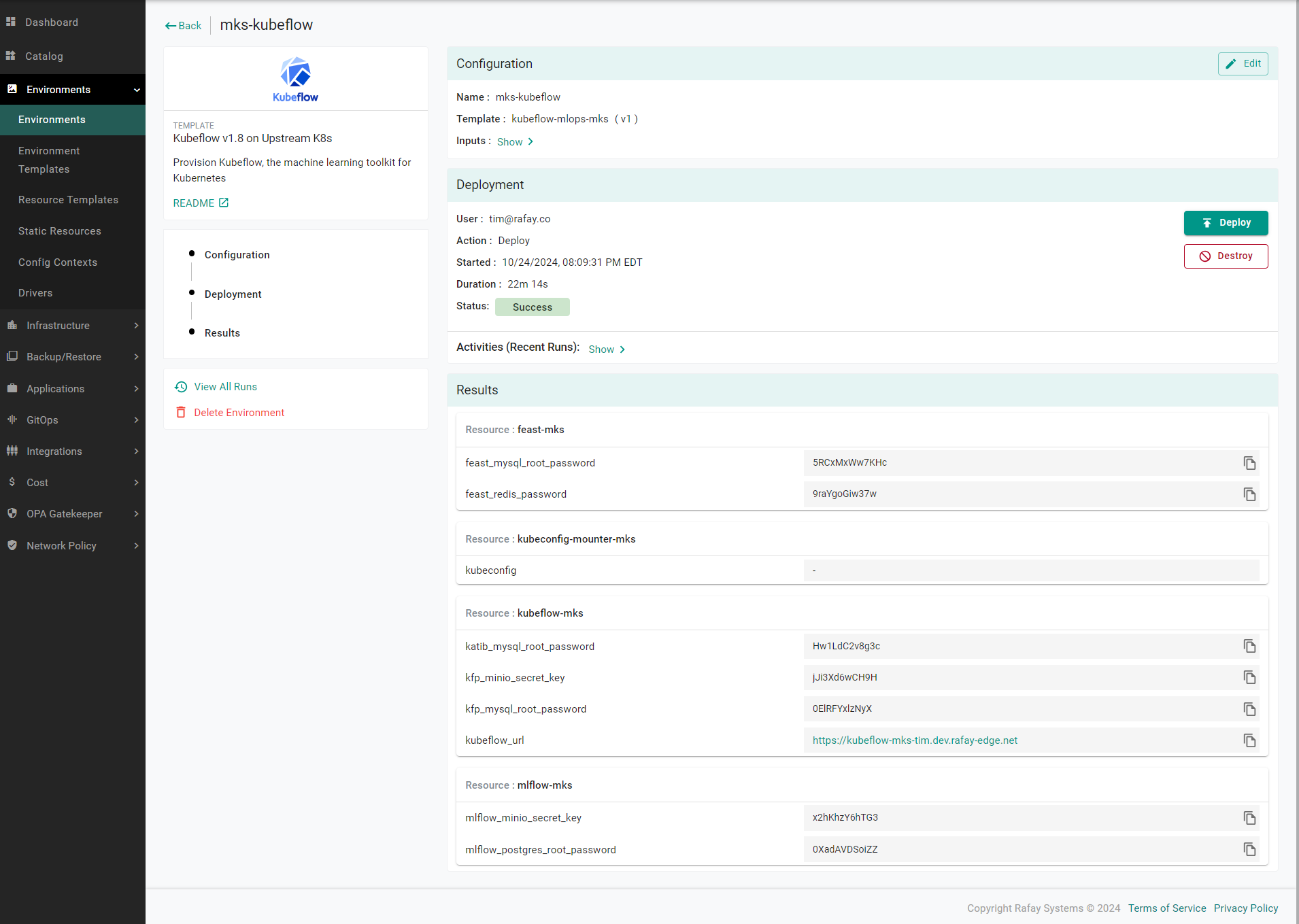Click the Delete Environment trash icon
The width and height of the screenshot is (1299, 924).
181,413
